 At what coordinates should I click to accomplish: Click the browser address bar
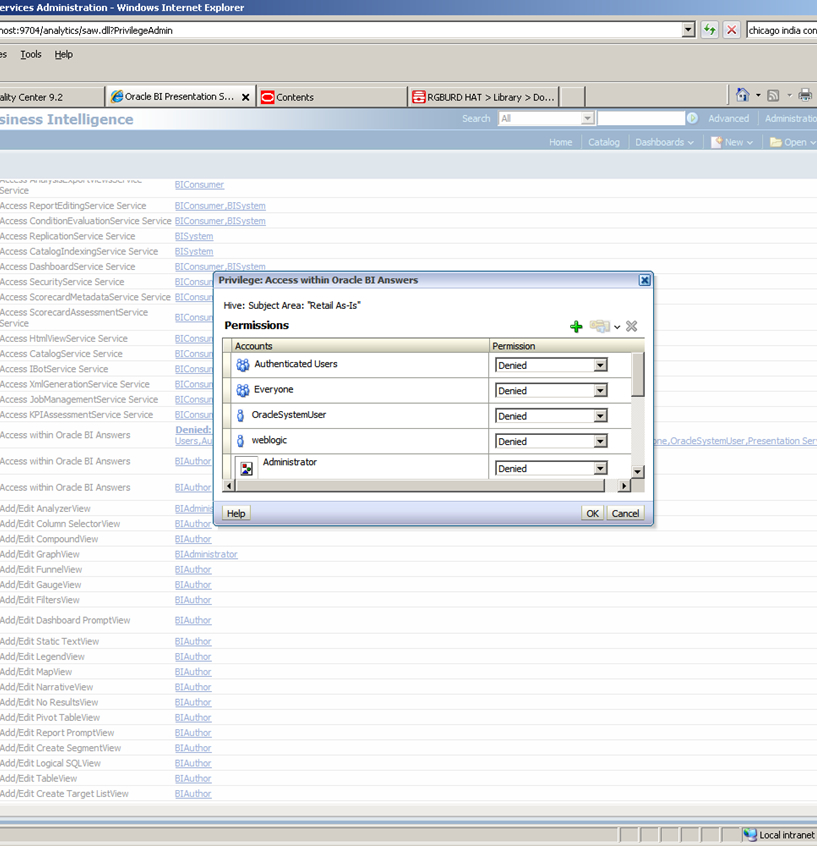pyautogui.click(x=340, y=30)
